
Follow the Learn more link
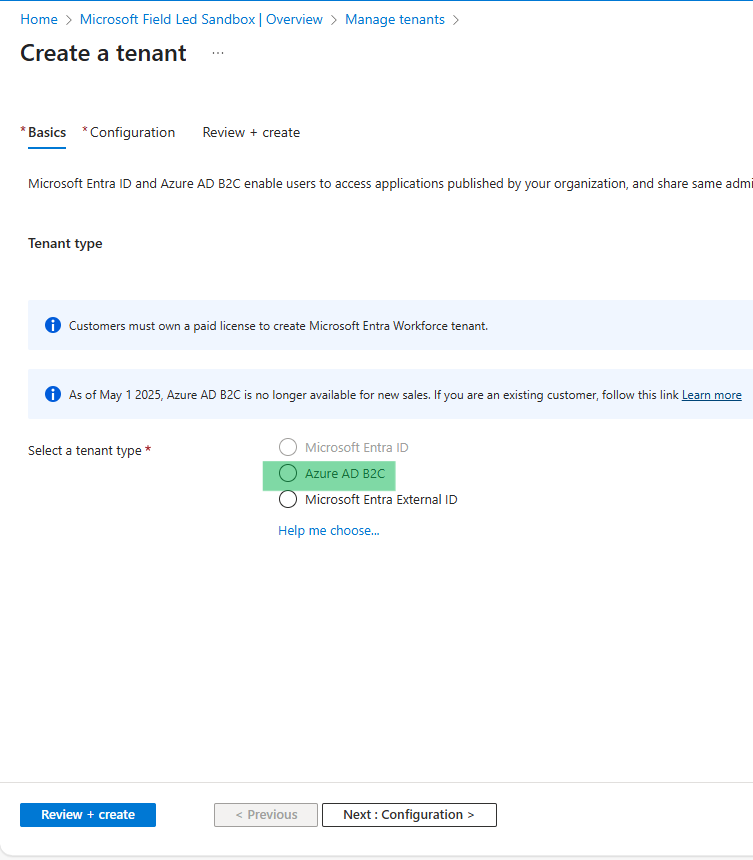tap(711, 395)
